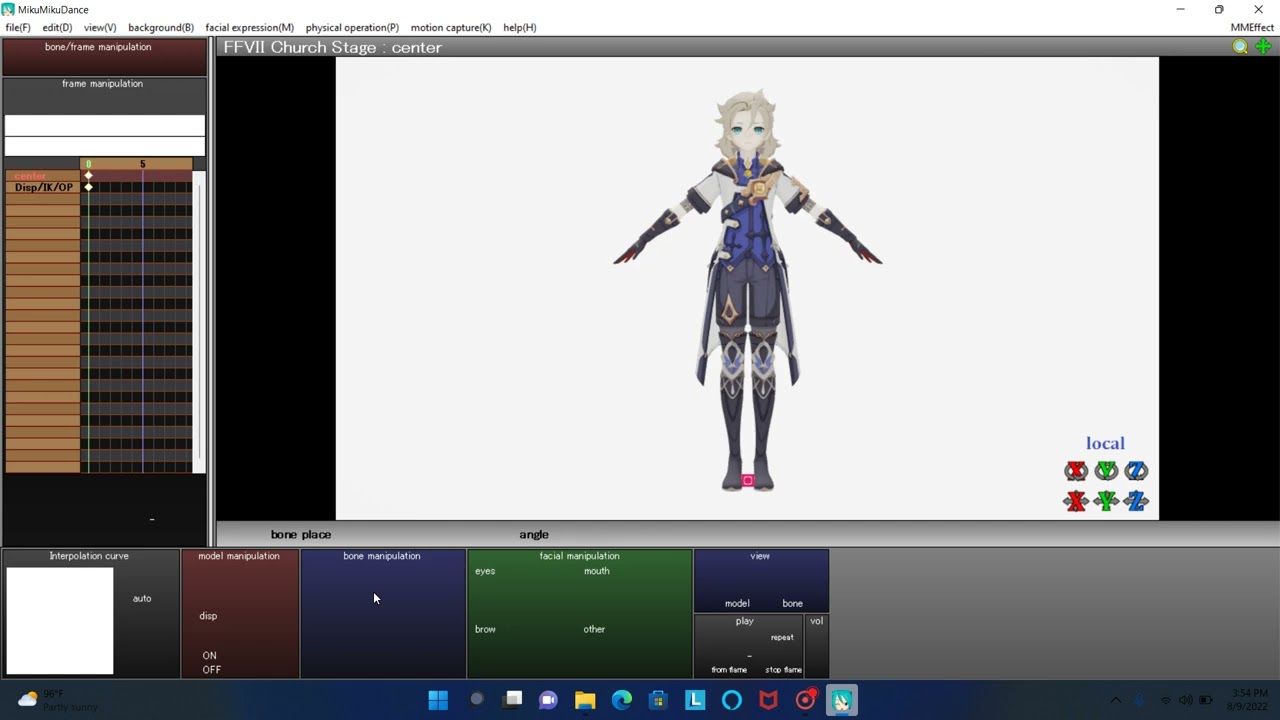
Task: Click frame number 5 in timeline ruler
Action: [142, 164]
